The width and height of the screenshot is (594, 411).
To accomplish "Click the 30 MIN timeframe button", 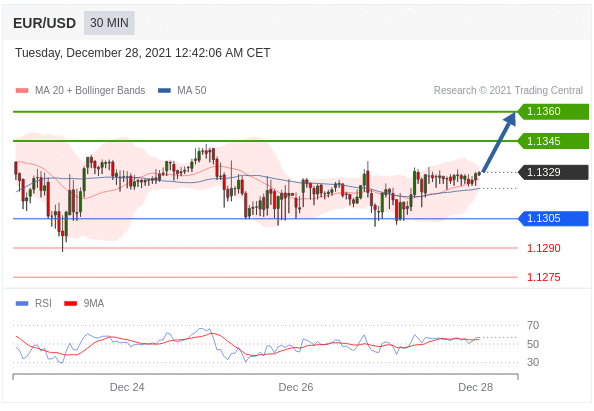I will [x=109, y=23].
